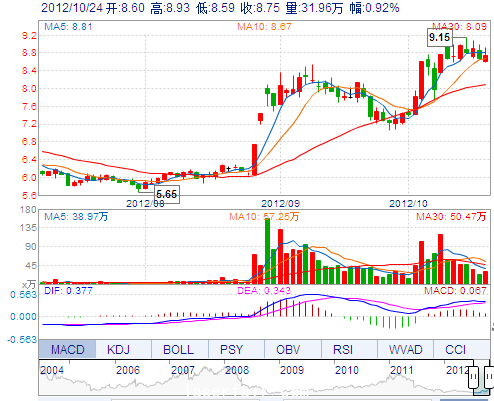Click the 9.15 high price label

440,37
